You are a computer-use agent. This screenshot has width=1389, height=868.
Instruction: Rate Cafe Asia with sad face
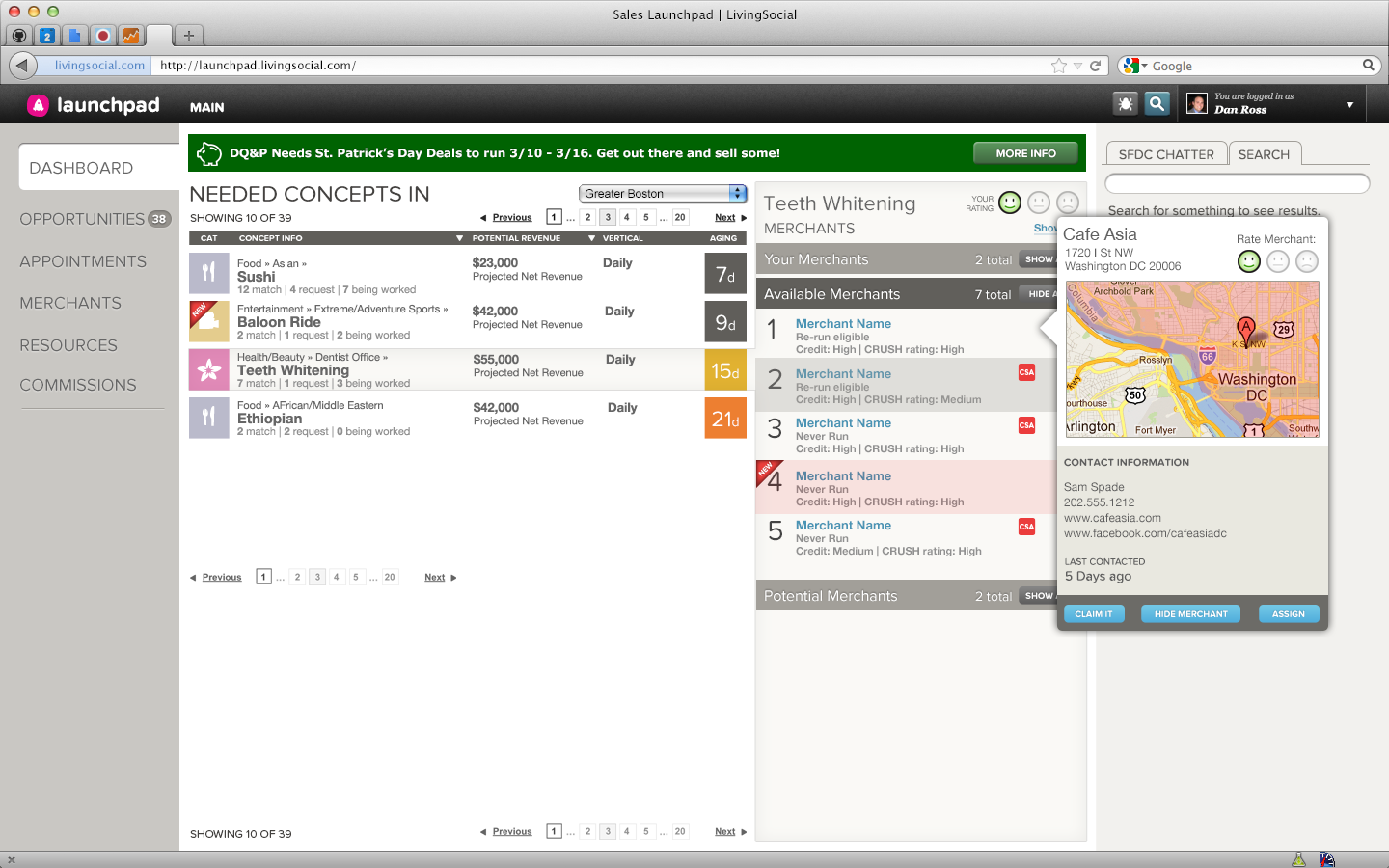[1307, 261]
